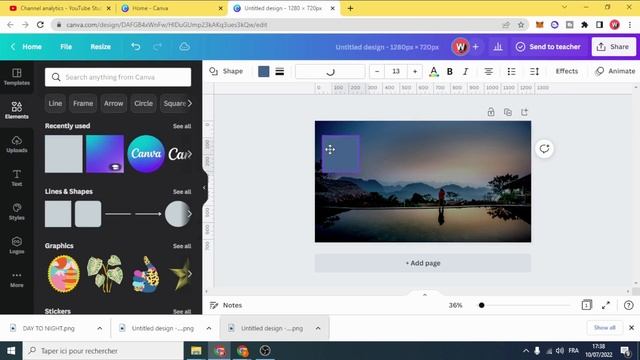The image size is (640, 360).
Task: Insert the gradient square recently used element
Action: [x=105, y=154]
